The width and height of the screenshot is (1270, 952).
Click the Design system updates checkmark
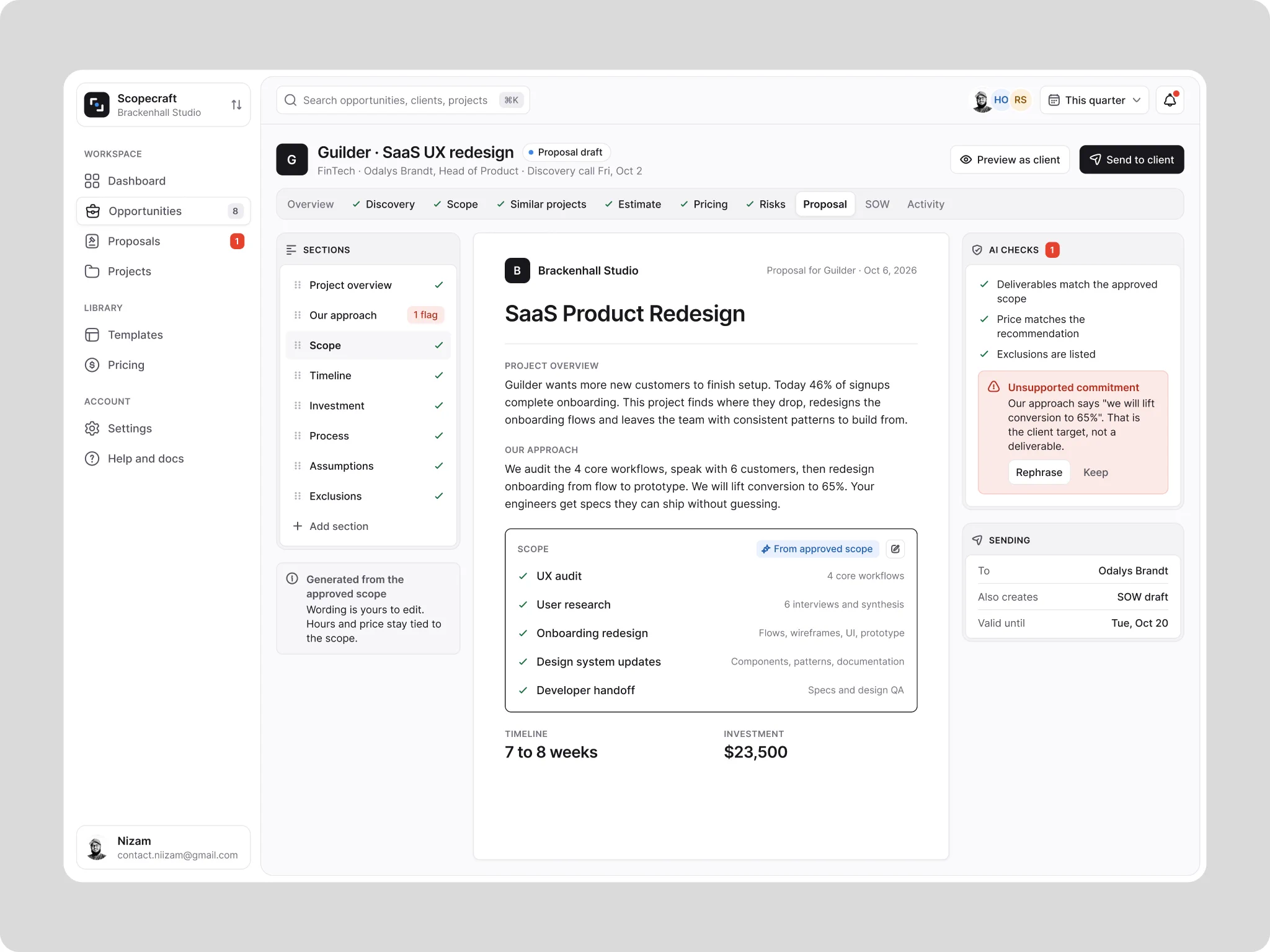click(x=523, y=661)
